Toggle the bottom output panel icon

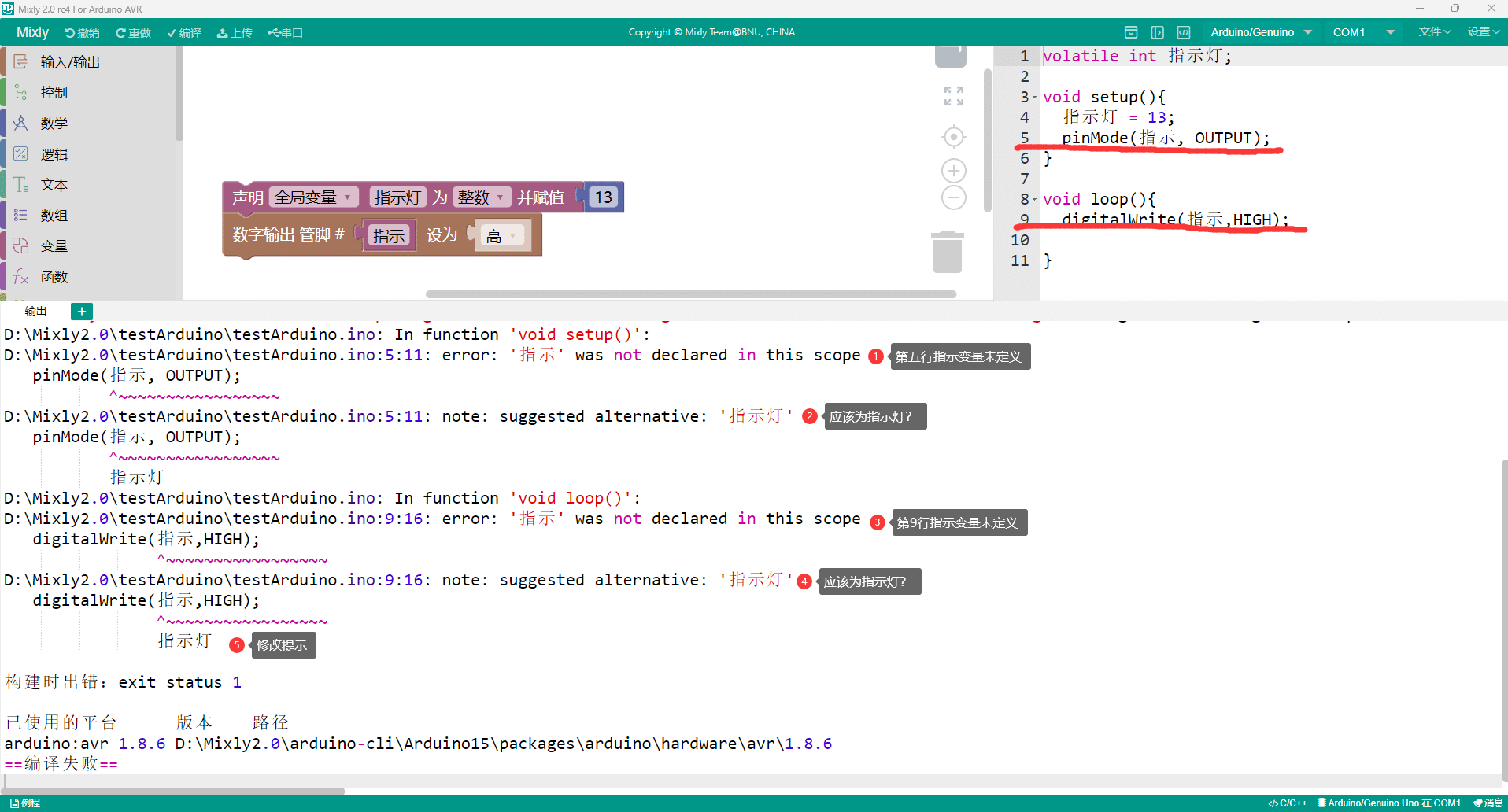1131,32
